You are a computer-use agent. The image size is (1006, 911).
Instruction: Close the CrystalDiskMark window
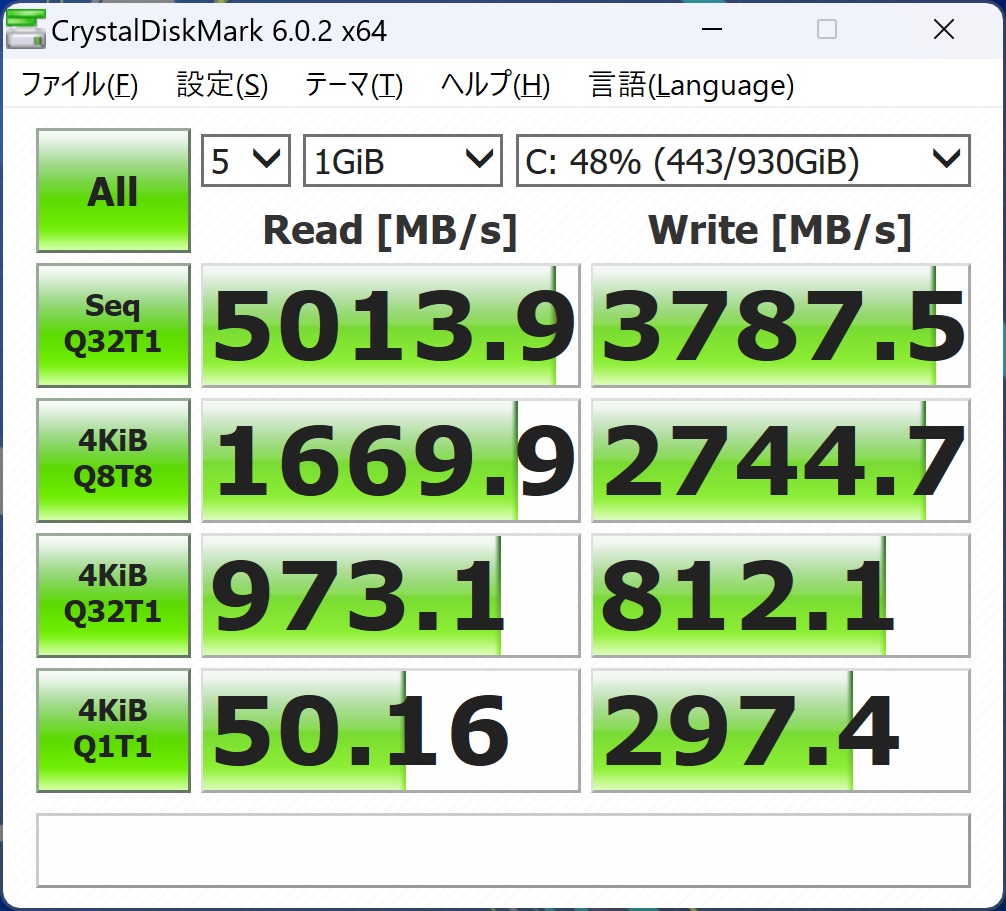(944, 30)
